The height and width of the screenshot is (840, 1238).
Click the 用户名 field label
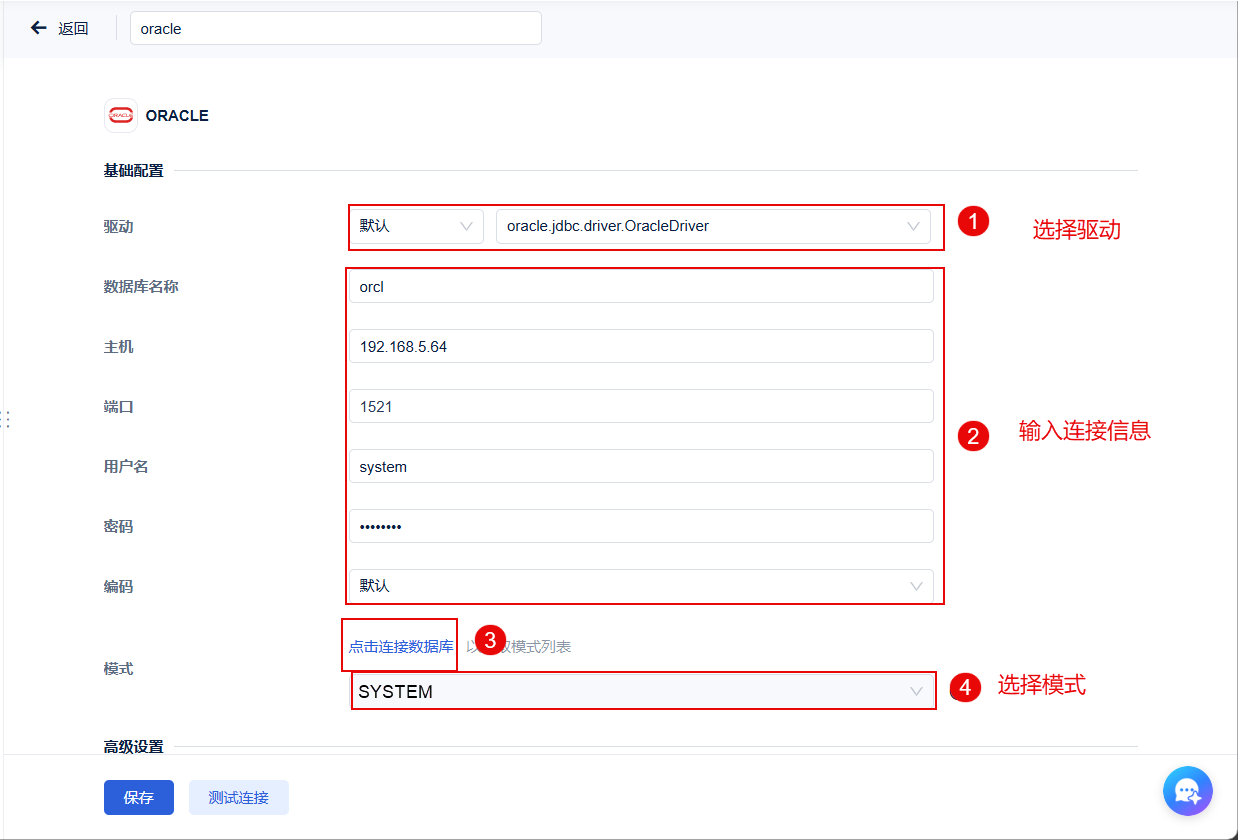pos(126,466)
